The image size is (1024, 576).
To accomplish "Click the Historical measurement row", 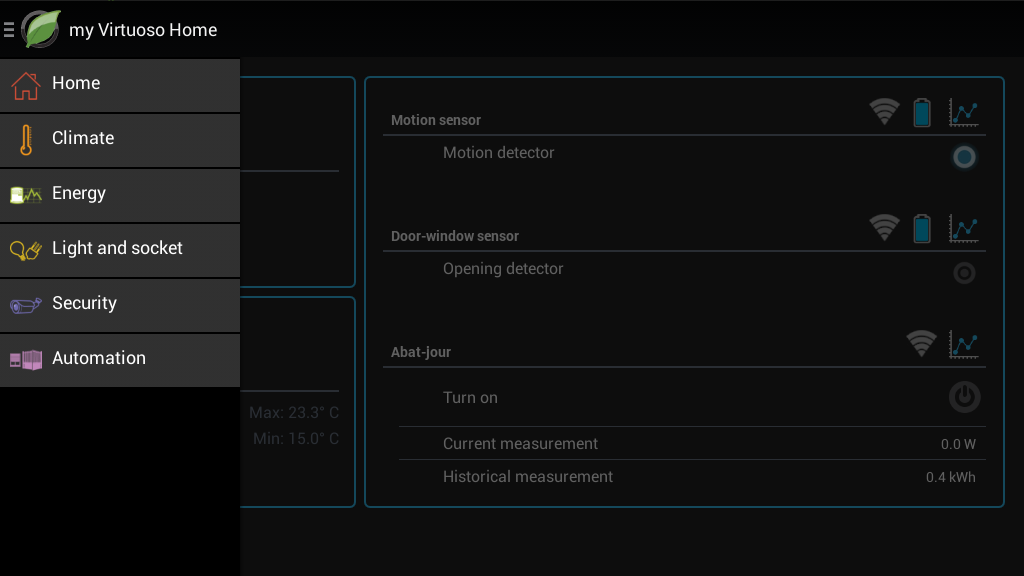I will coord(692,477).
